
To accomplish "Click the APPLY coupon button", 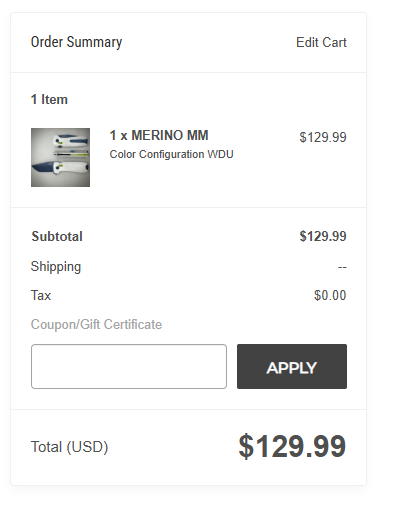I will (292, 366).
